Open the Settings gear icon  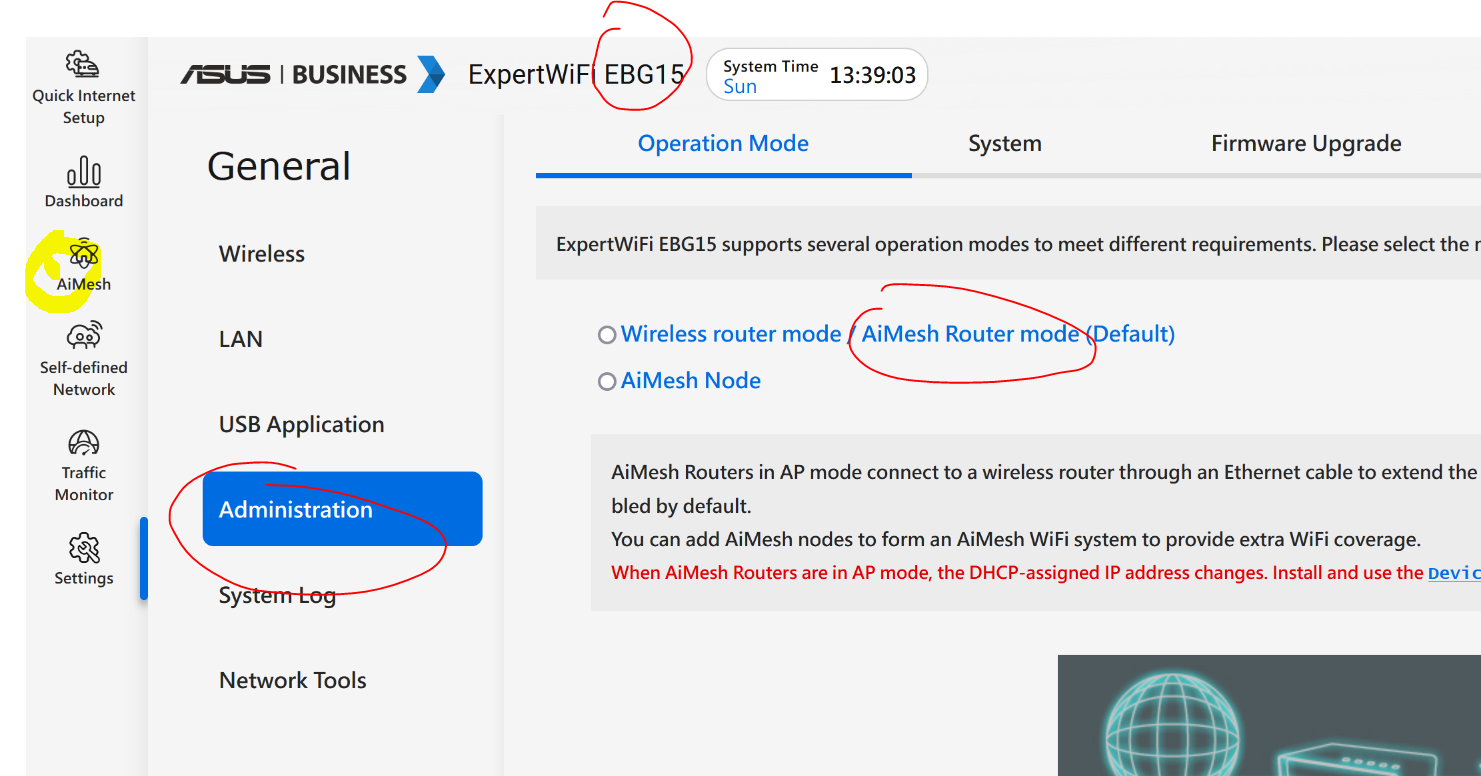point(84,548)
